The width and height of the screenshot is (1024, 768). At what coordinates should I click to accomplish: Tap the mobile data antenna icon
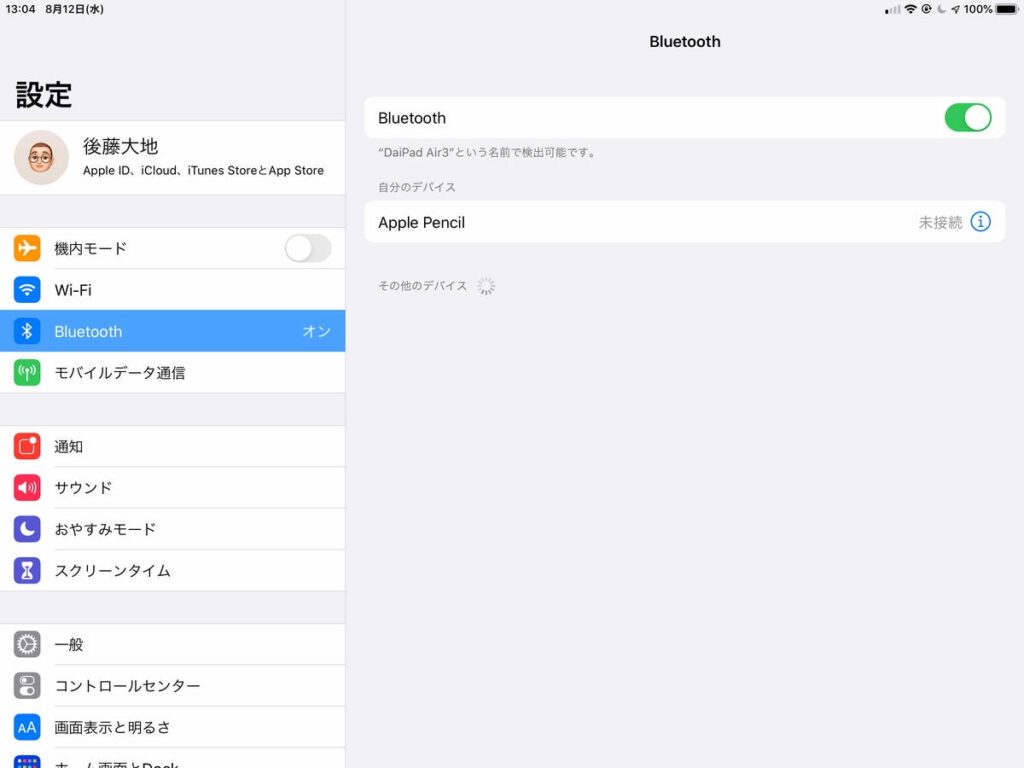(27, 372)
